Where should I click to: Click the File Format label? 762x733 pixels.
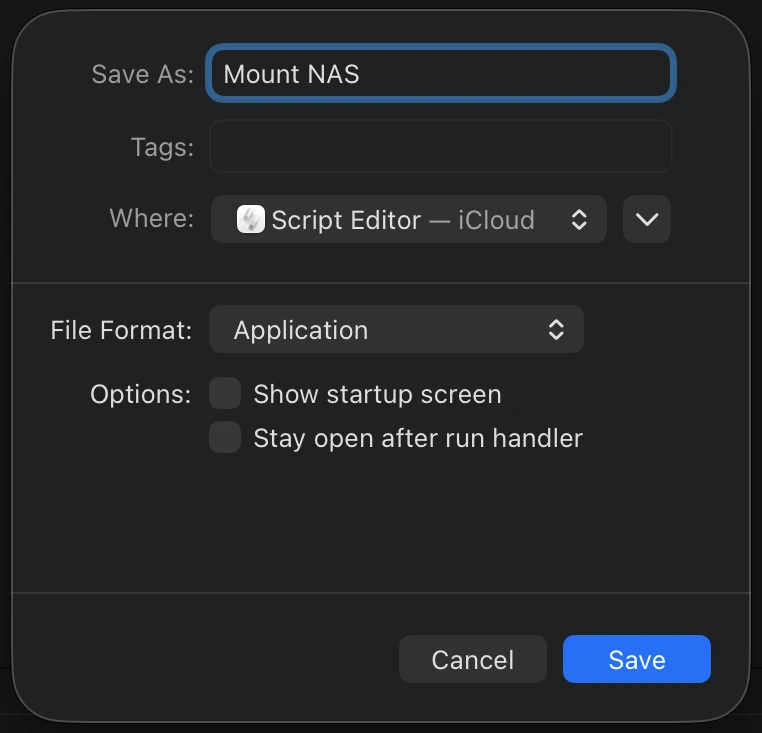(x=121, y=331)
